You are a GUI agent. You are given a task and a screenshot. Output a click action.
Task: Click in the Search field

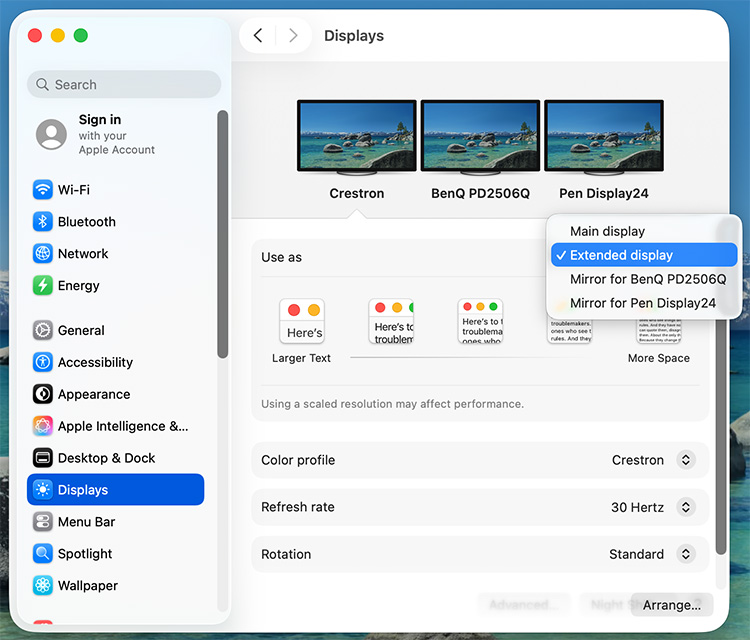[x=124, y=85]
